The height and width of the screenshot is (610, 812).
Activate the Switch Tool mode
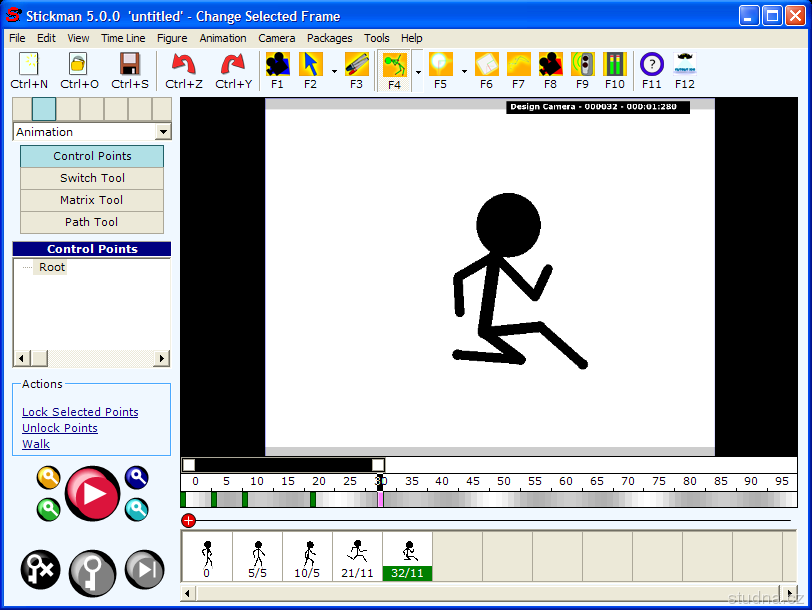pyautogui.click(x=92, y=178)
